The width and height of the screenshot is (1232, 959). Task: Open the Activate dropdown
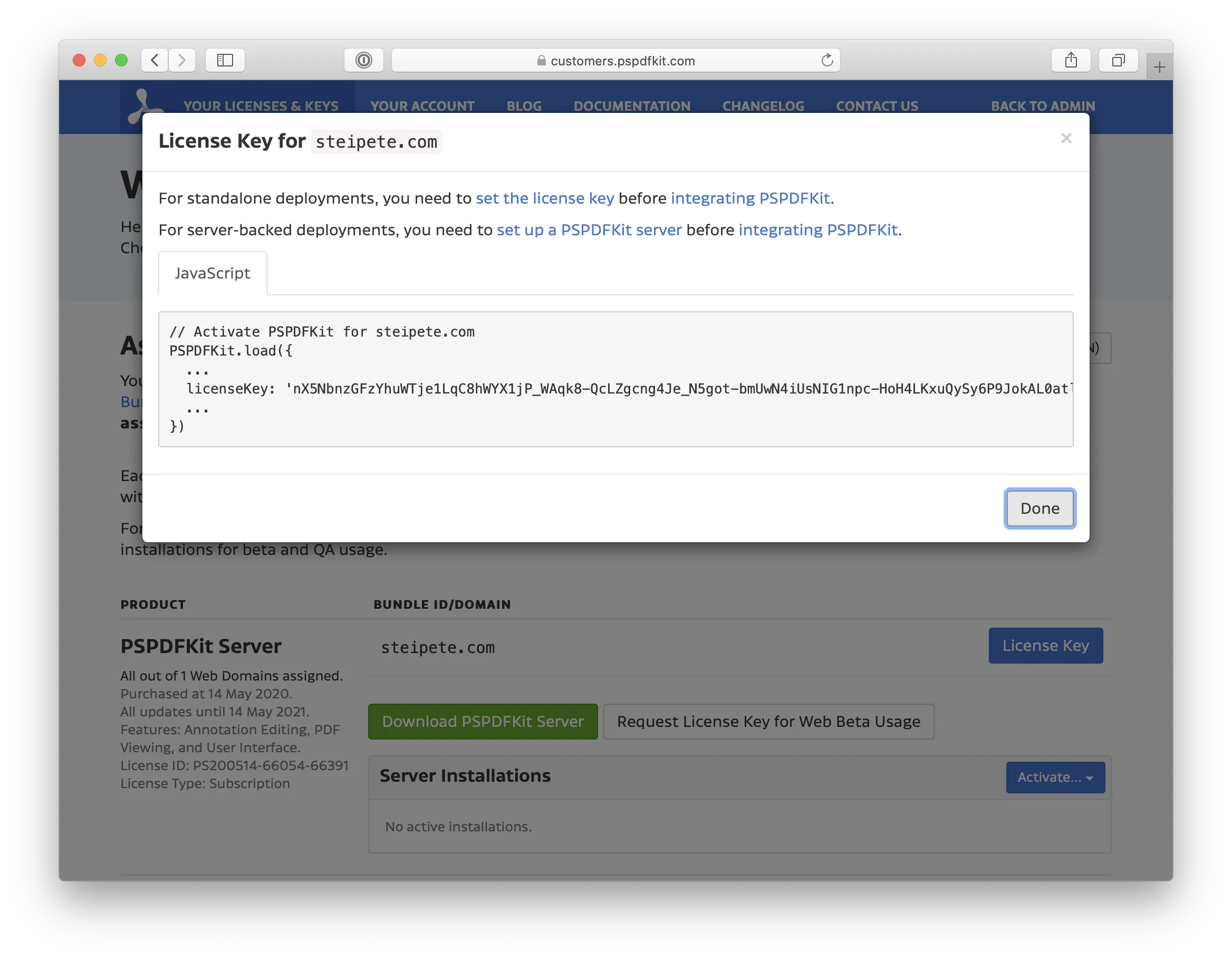tap(1055, 778)
